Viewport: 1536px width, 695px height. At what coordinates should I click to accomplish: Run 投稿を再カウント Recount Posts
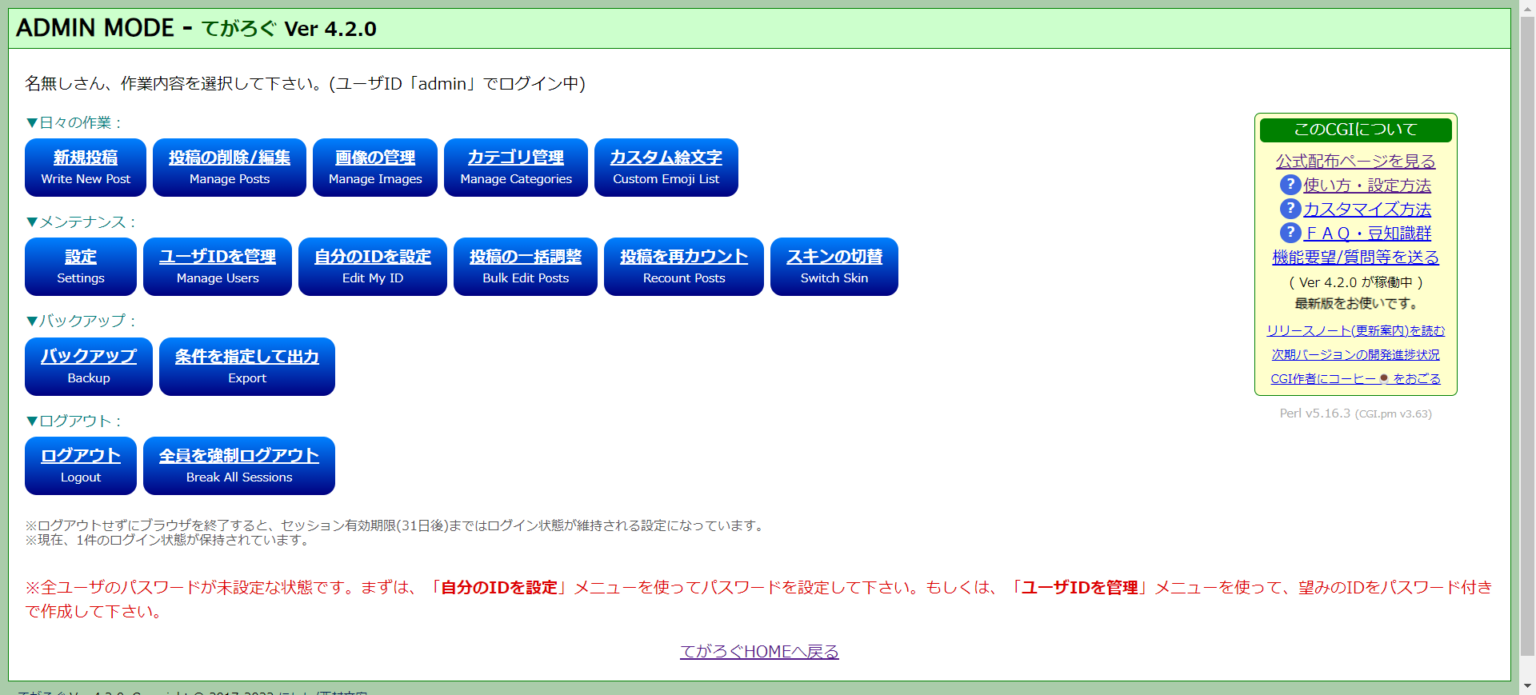click(683, 266)
